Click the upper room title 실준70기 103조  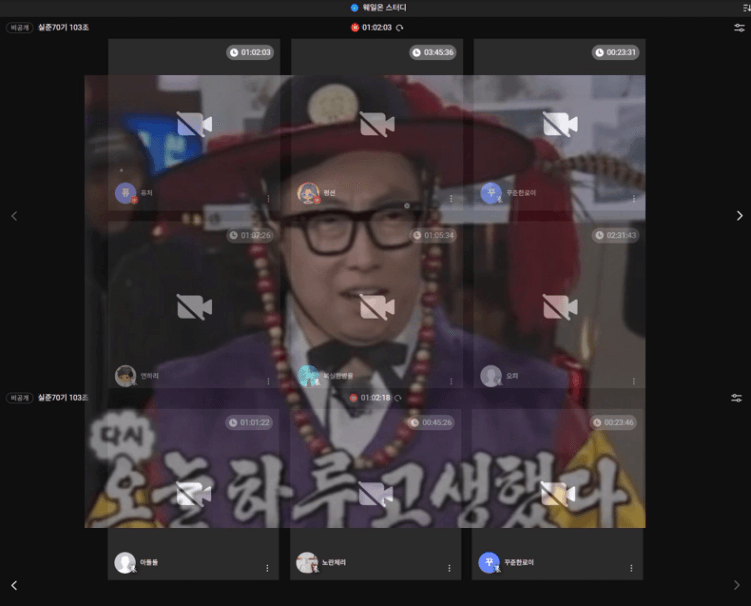click(63, 28)
